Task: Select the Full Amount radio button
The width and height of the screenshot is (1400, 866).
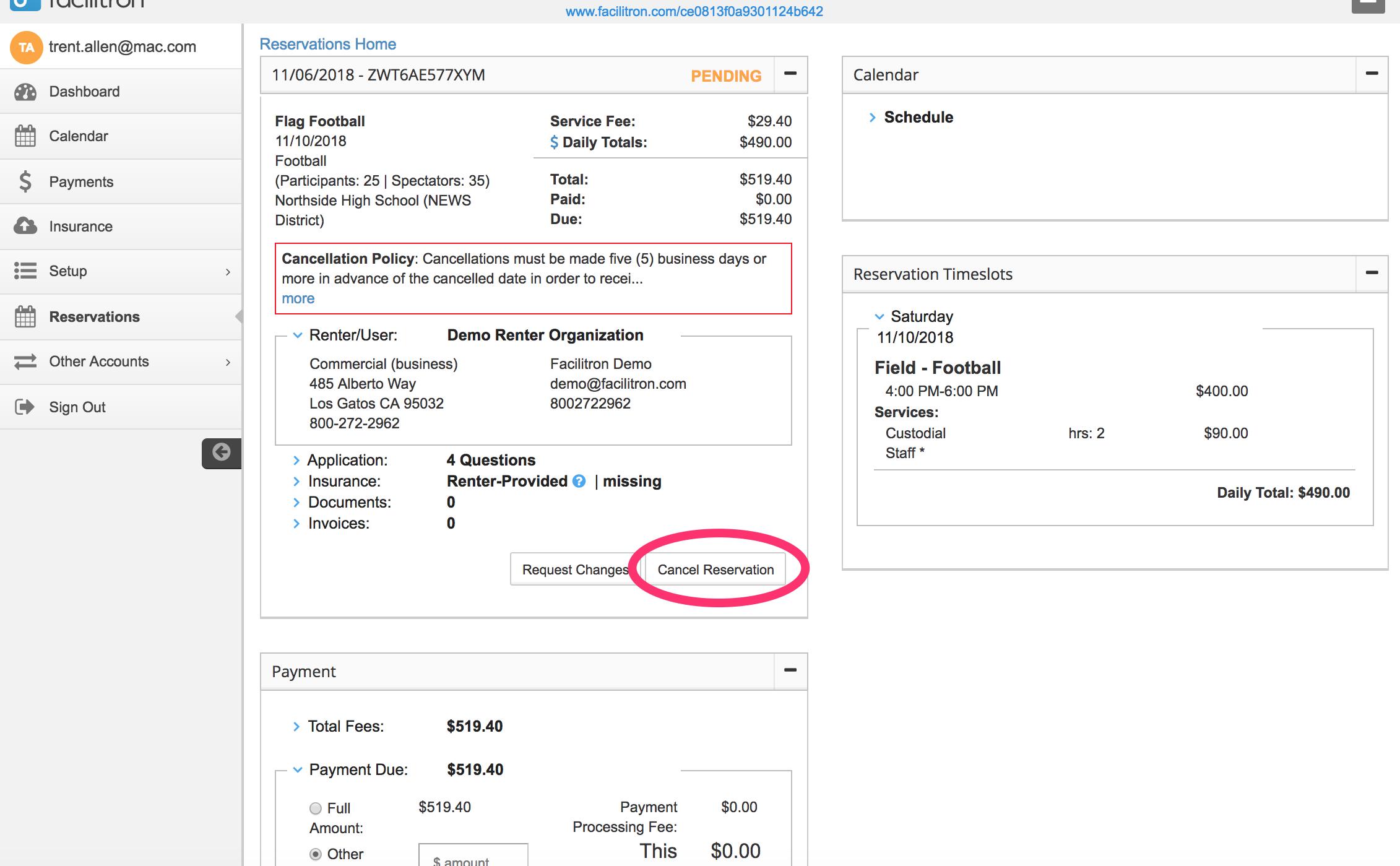Action: point(316,808)
